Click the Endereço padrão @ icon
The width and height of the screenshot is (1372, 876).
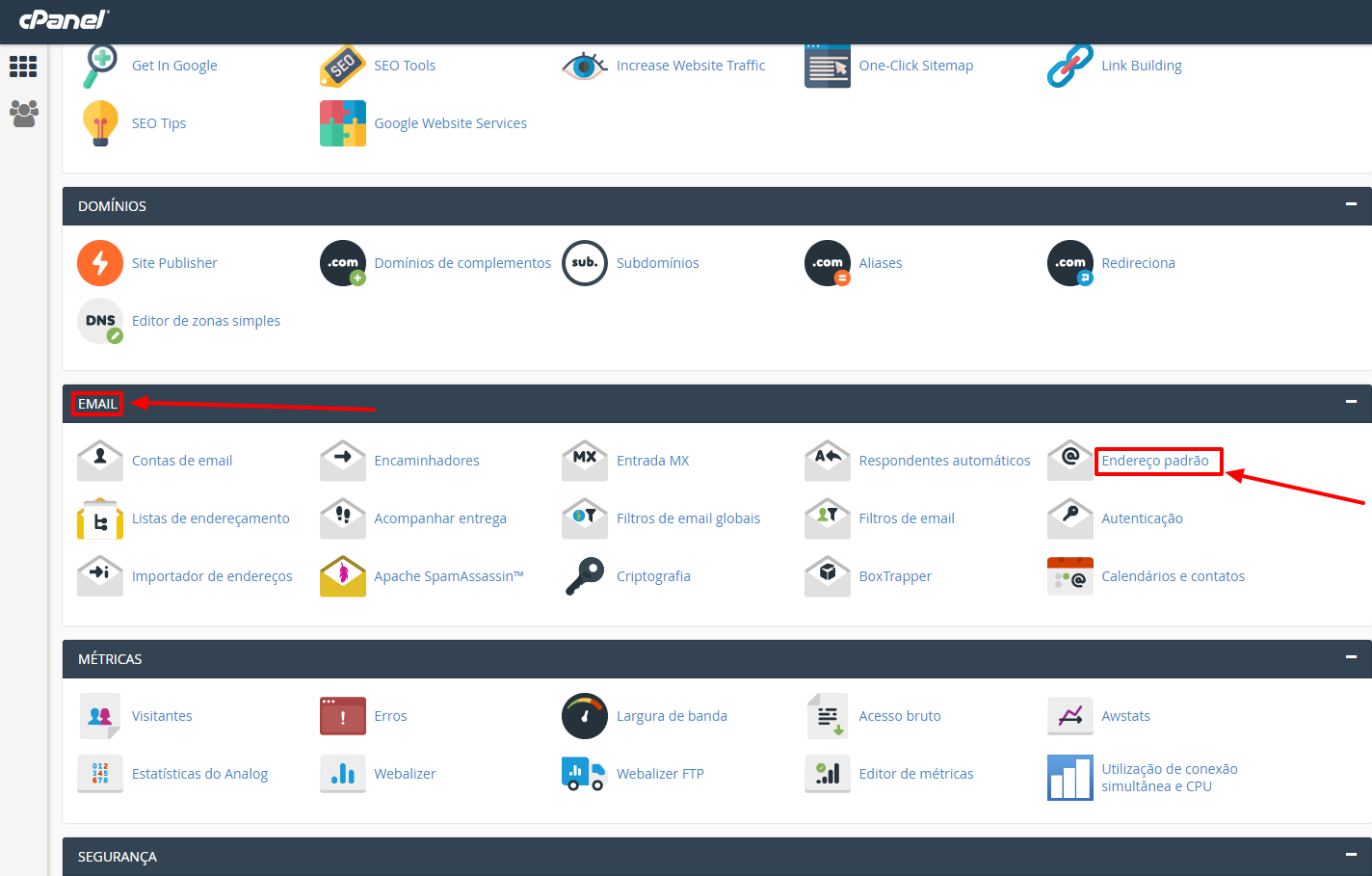coord(1070,461)
